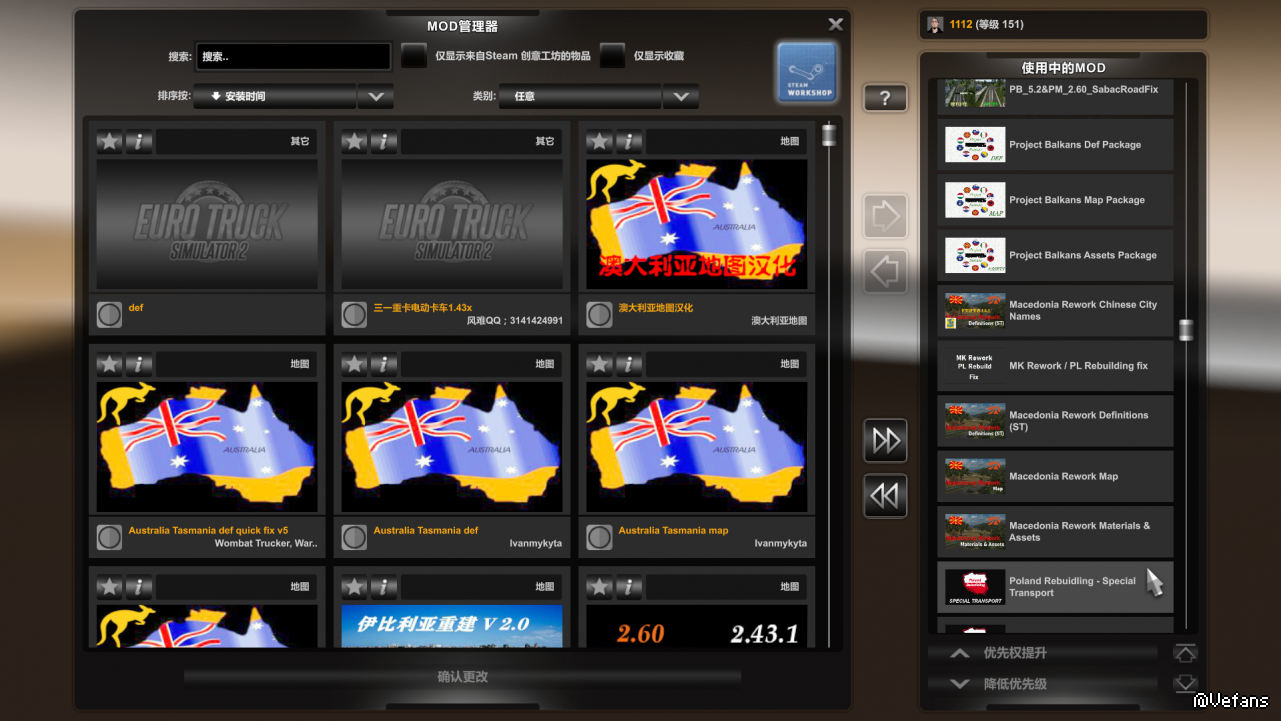Select the 伊比利亚重建 V2.0 thumbnail

pos(452,626)
